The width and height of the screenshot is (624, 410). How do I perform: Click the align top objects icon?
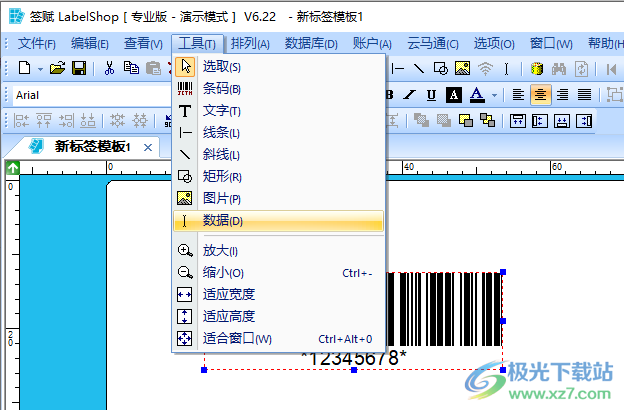44,120
